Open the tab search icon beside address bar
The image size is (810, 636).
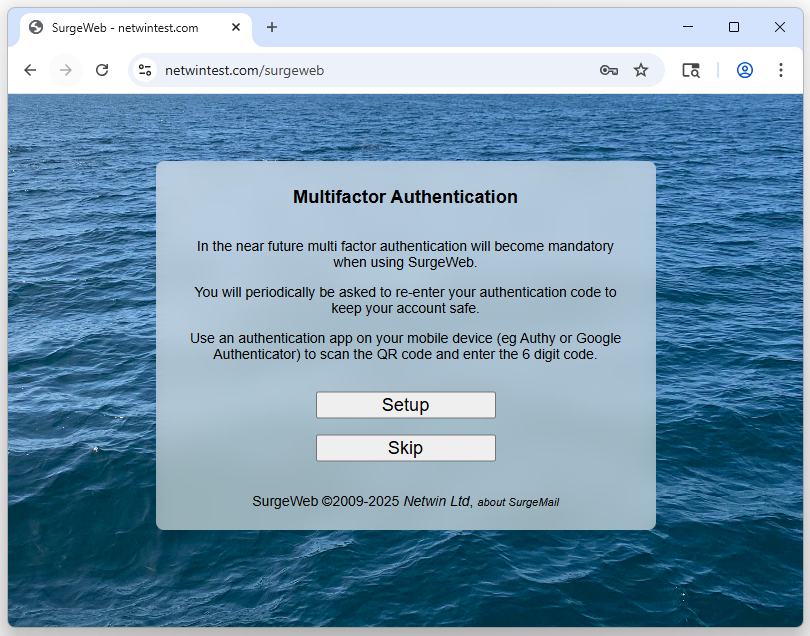[691, 70]
